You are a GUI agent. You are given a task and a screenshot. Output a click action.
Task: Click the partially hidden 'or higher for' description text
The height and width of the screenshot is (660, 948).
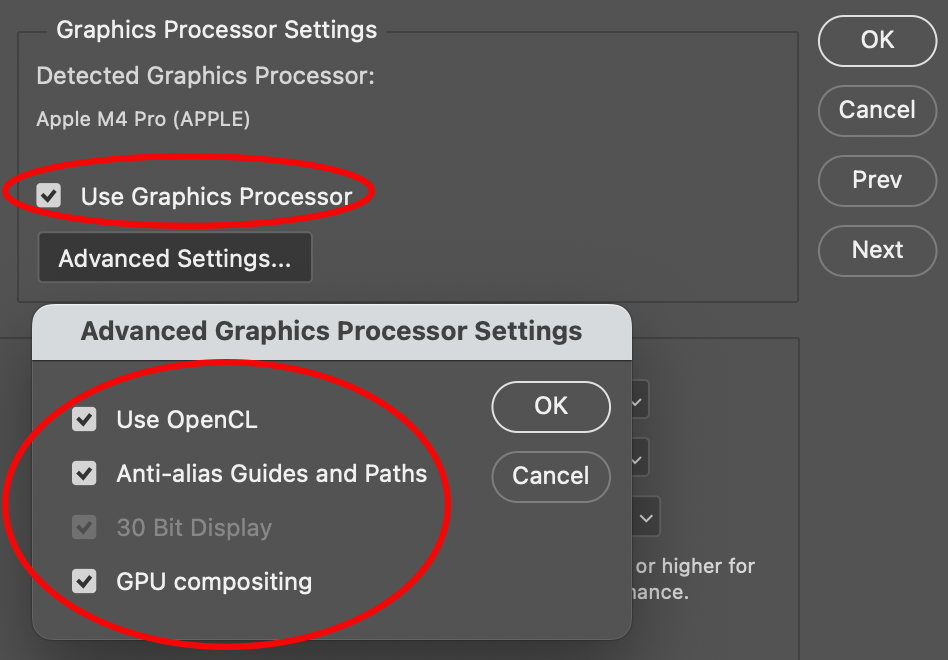pos(695,567)
